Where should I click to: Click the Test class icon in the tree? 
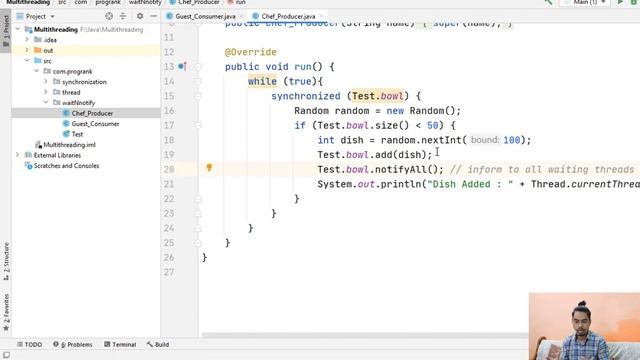pyautogui.click(x=66, y=134)
